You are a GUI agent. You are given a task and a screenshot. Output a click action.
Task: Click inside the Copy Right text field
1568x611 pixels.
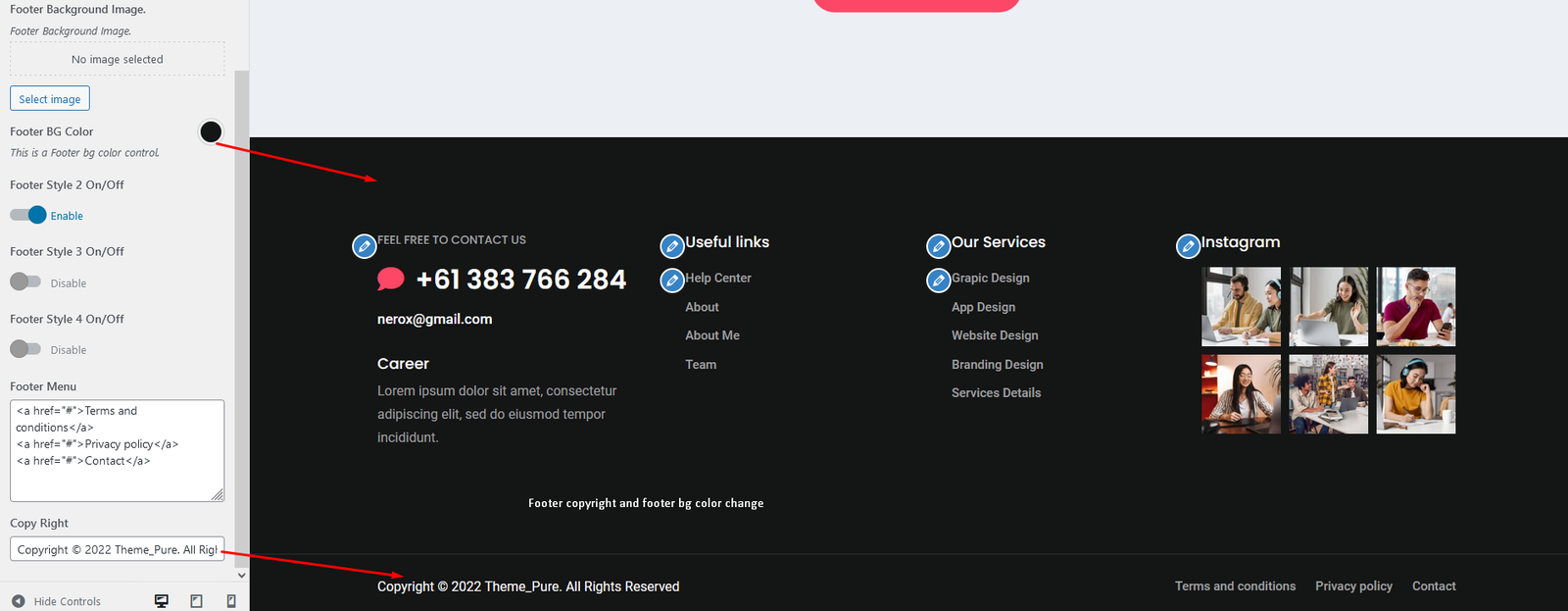tap(118, 549)
